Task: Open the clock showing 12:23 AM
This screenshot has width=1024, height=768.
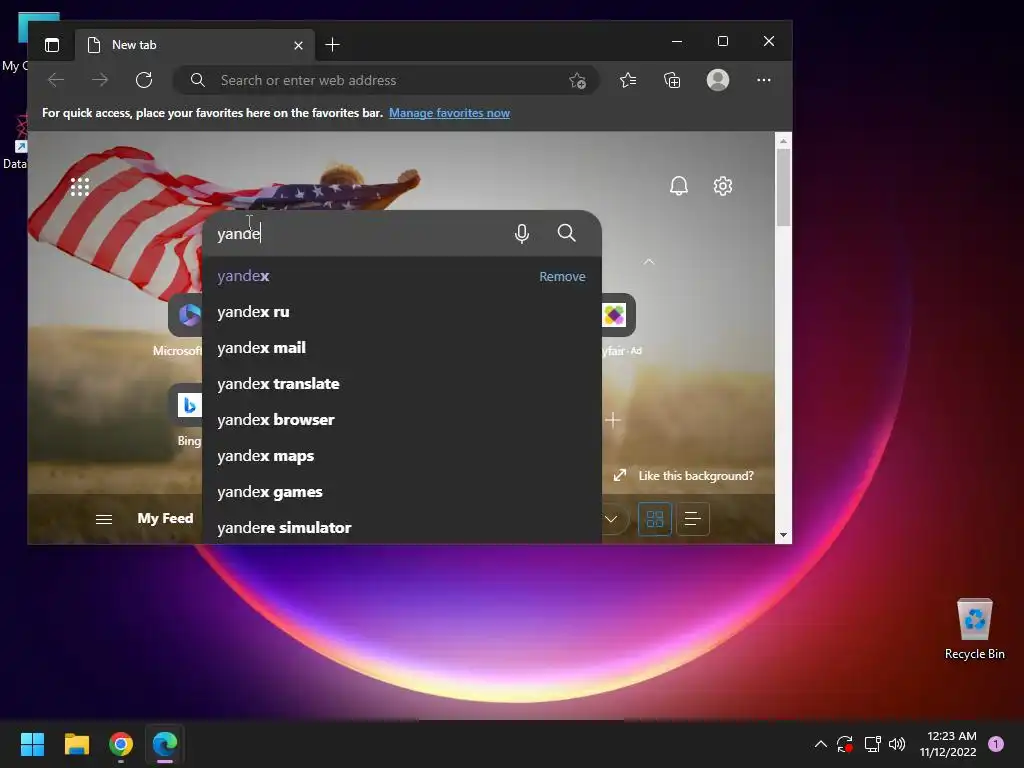Action: [x=948, y=744]
